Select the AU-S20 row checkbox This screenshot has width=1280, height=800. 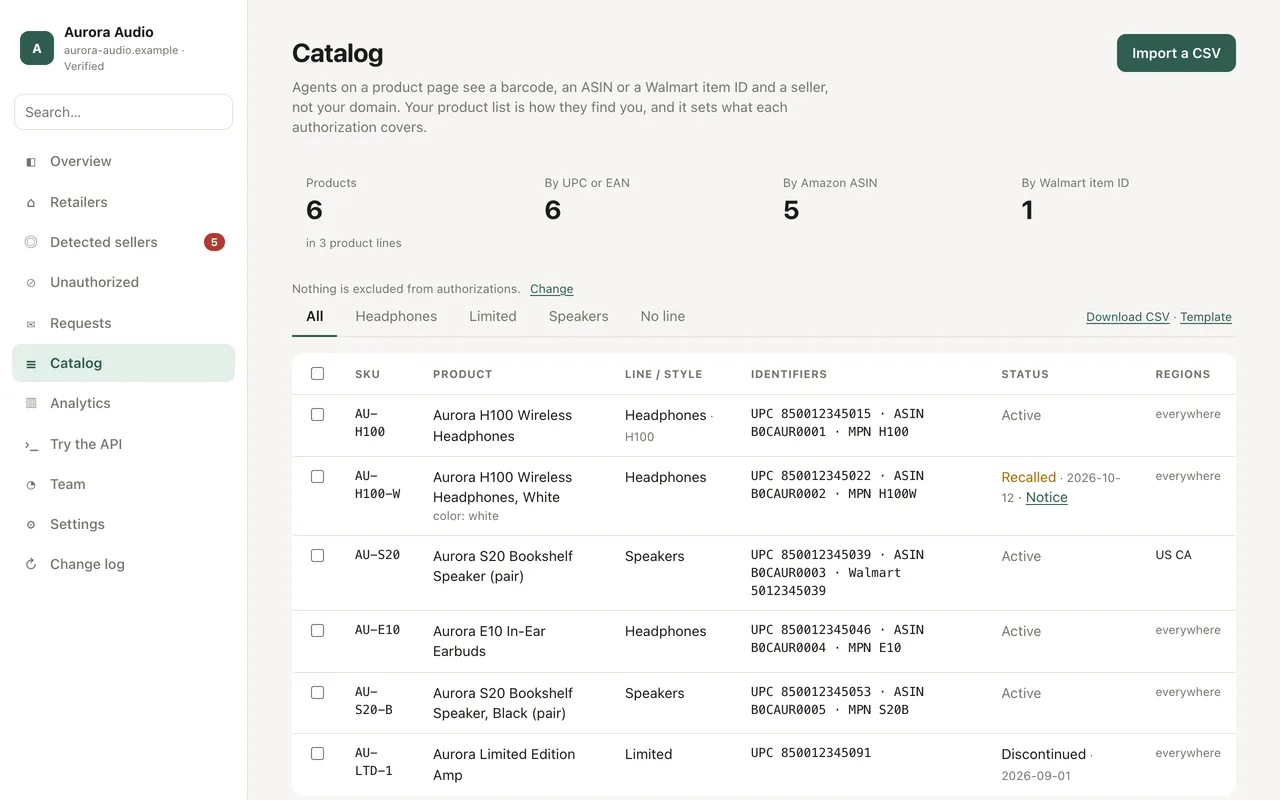317,555
